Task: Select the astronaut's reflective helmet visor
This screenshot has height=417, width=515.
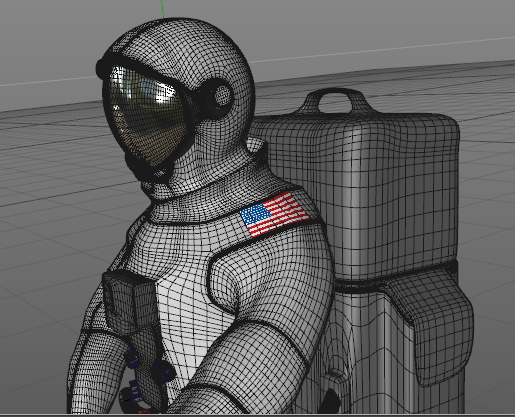Action: click(x=147, y=117)
